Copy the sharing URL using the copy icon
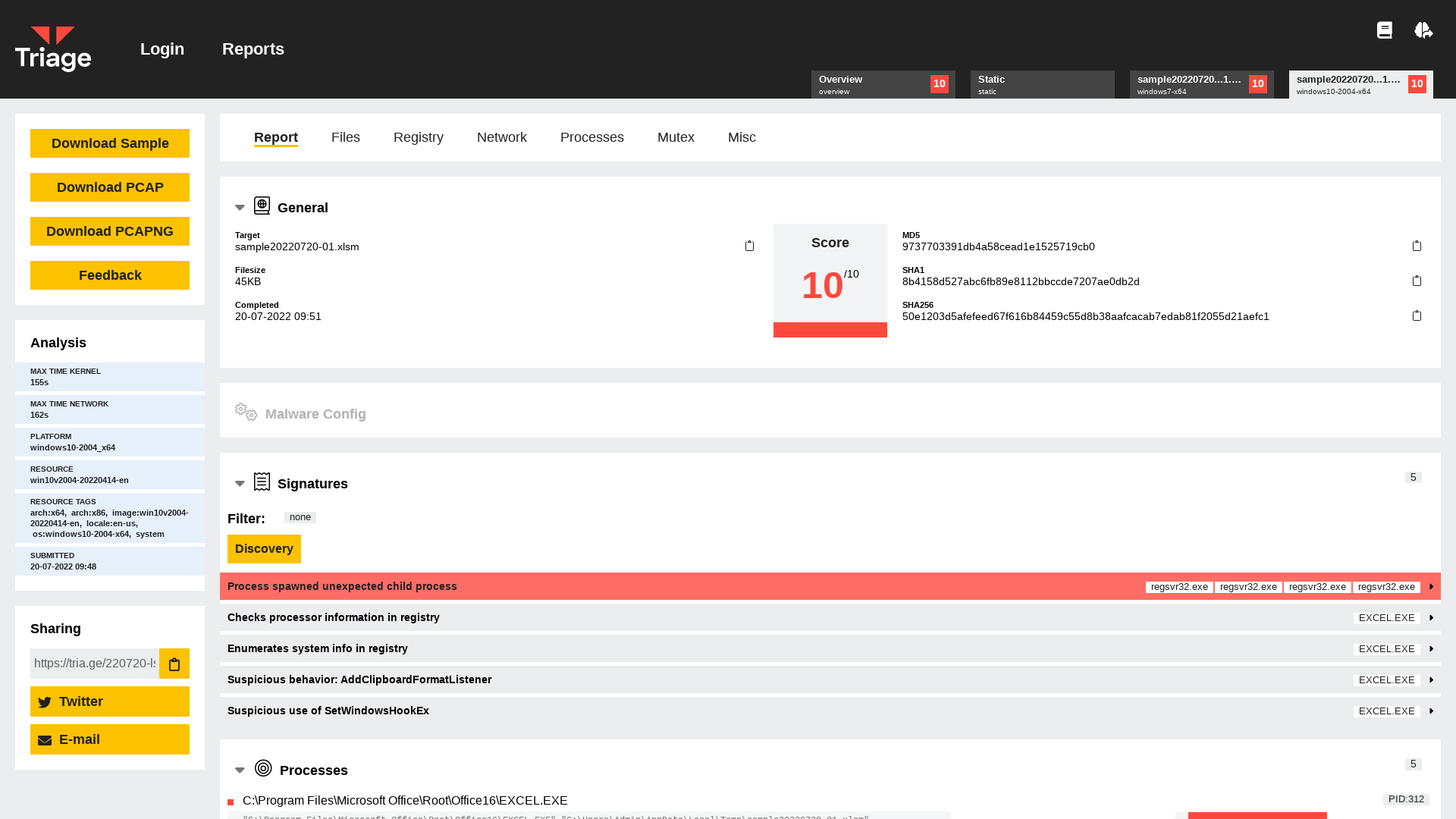 pos(174,664)
